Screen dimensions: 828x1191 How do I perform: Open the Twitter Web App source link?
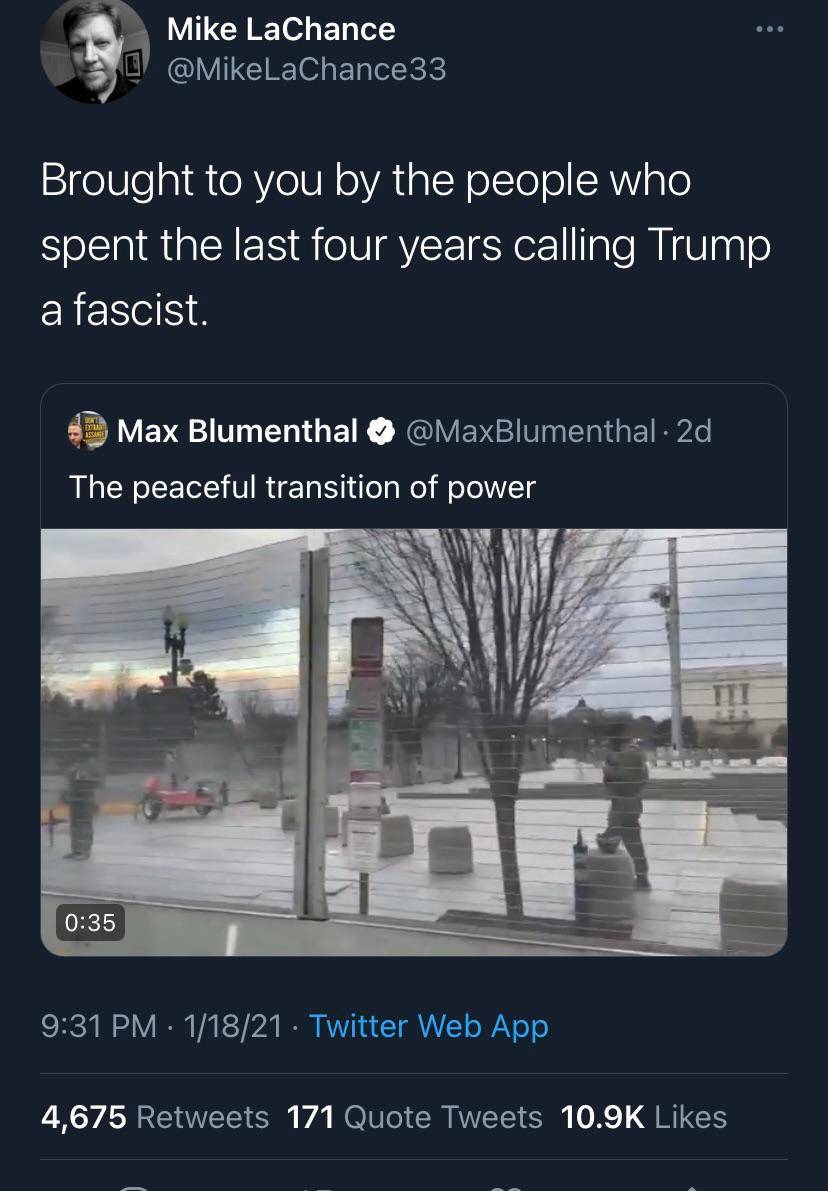(428, 1026)
